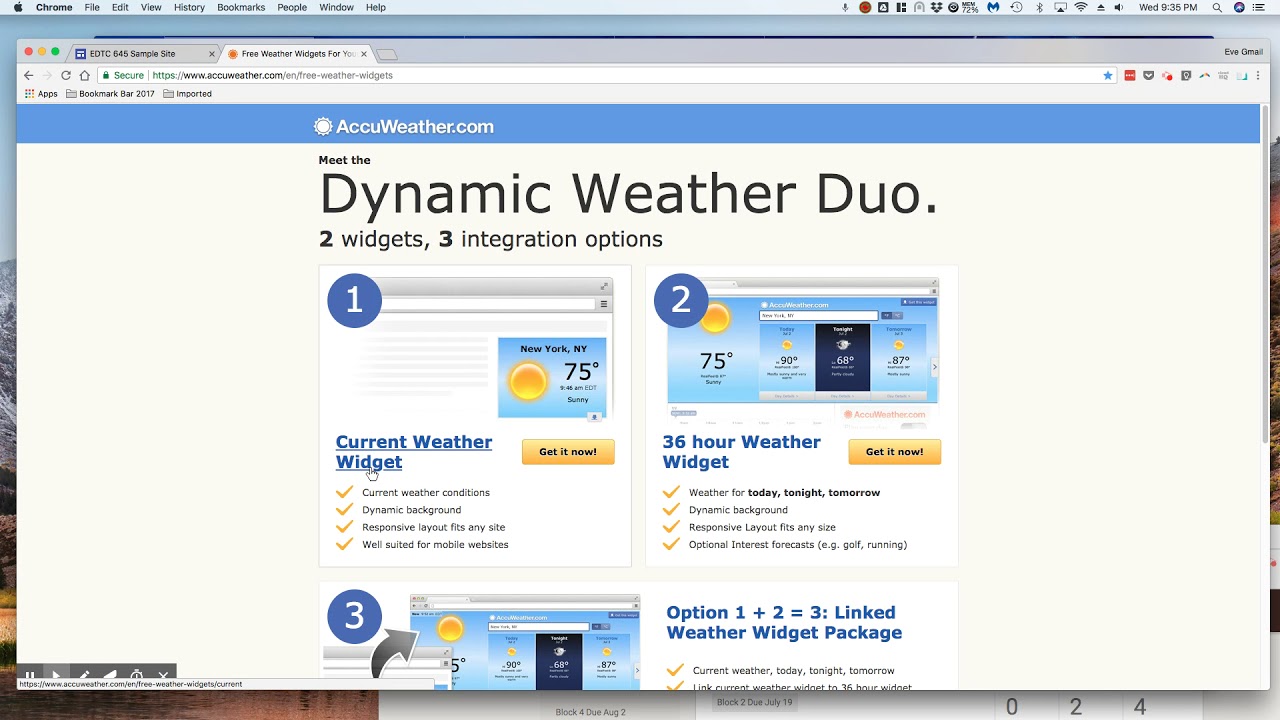
Task: Click Get it now for Current Weather Widget
Action: click(568, 452)
